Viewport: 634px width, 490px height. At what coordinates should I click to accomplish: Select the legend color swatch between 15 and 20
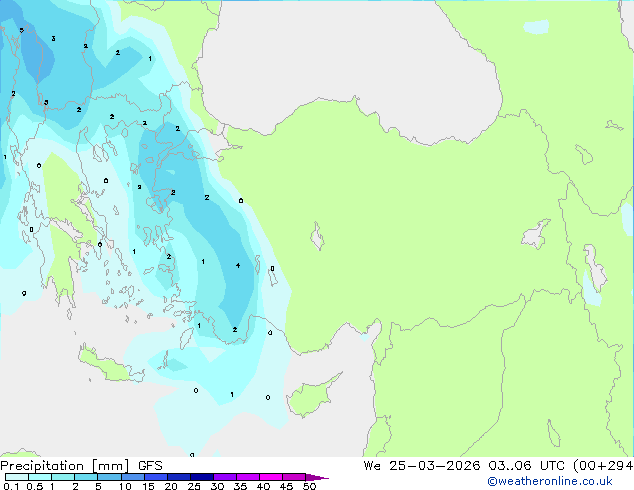tap(155, 477)
